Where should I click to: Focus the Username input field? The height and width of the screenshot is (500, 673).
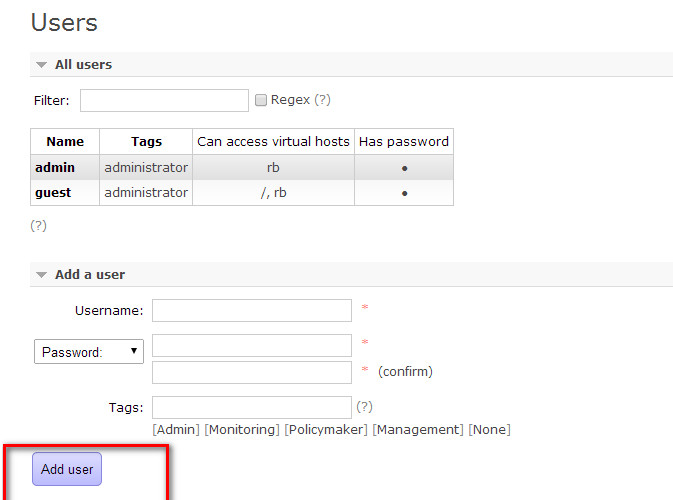pyautogui.click(x=252, y=310)
